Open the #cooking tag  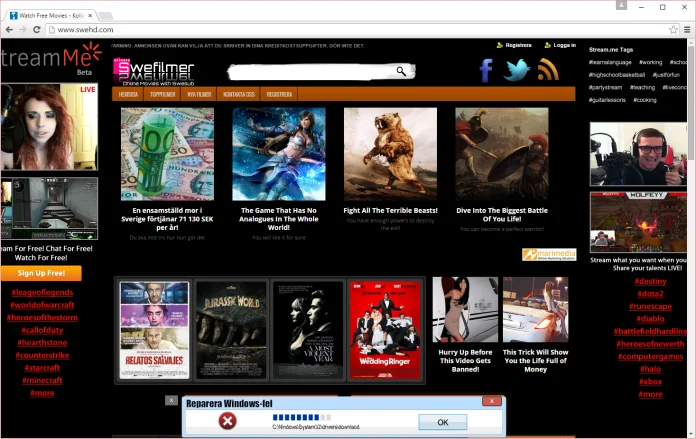pyautogui.click(x=645, y=100)
